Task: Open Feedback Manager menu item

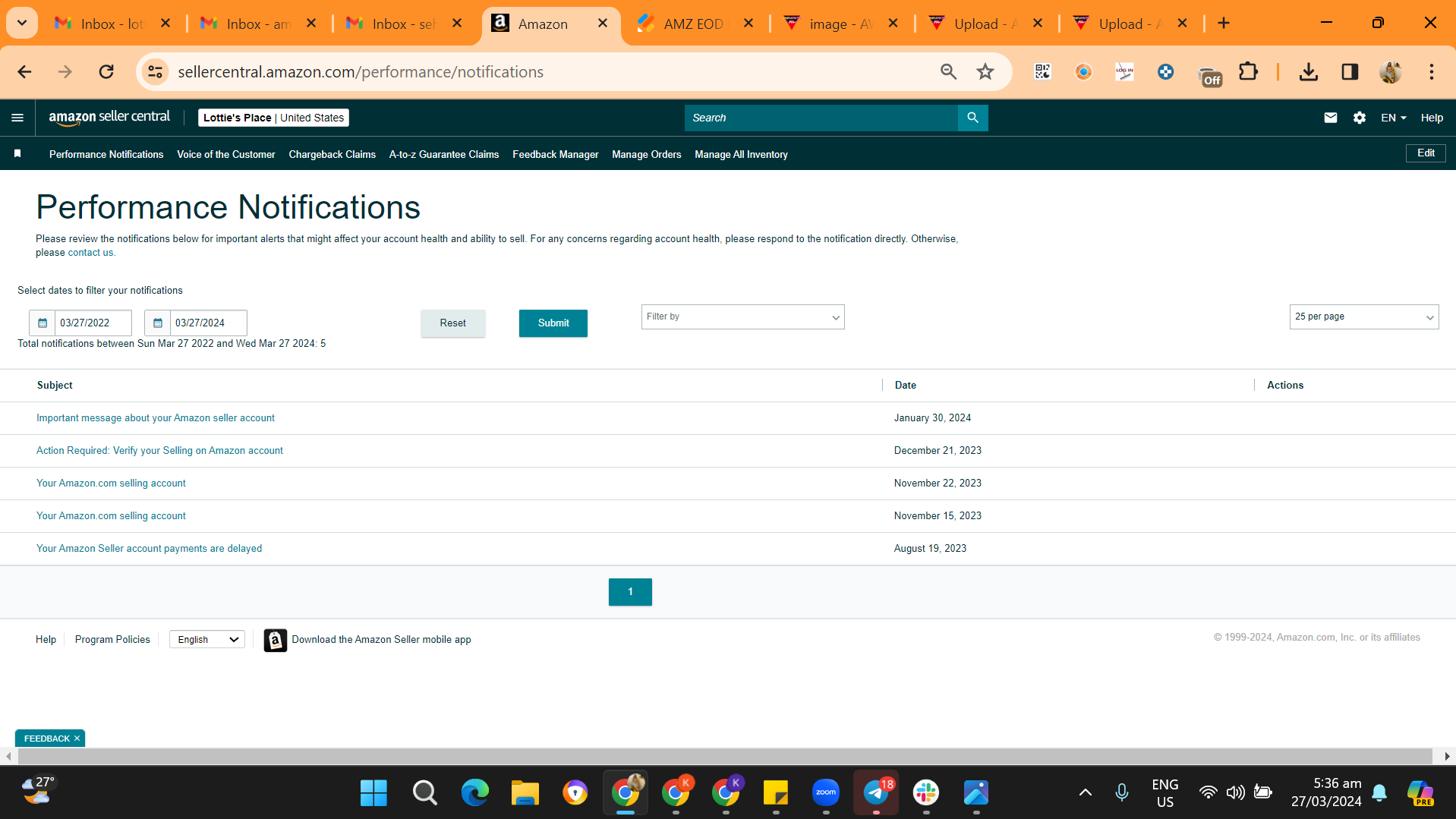Action: point(556,155)
